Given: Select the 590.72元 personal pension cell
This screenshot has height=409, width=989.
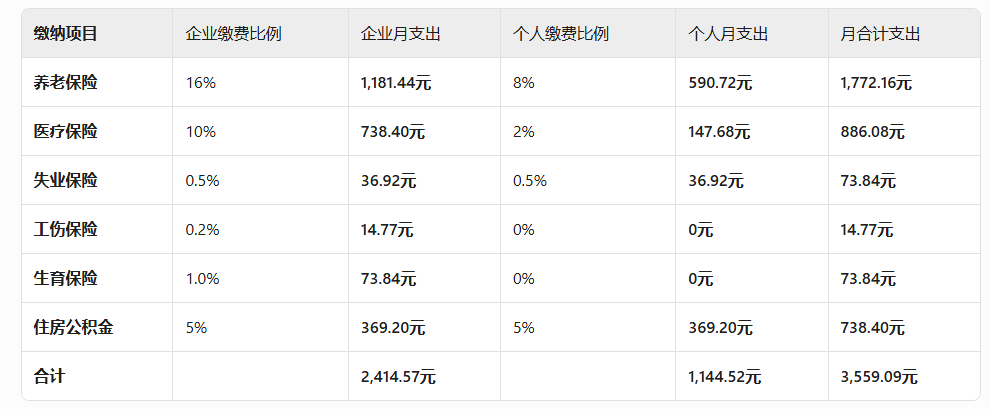Looking at the screenshot, I should (x=720, y=83).
